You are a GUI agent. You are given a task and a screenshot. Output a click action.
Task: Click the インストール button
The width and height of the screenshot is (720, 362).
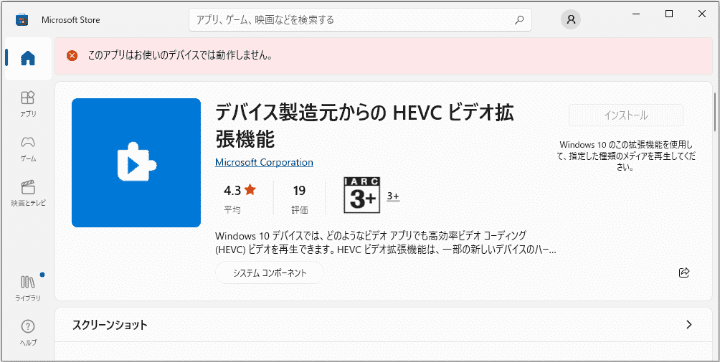[626, 115]
